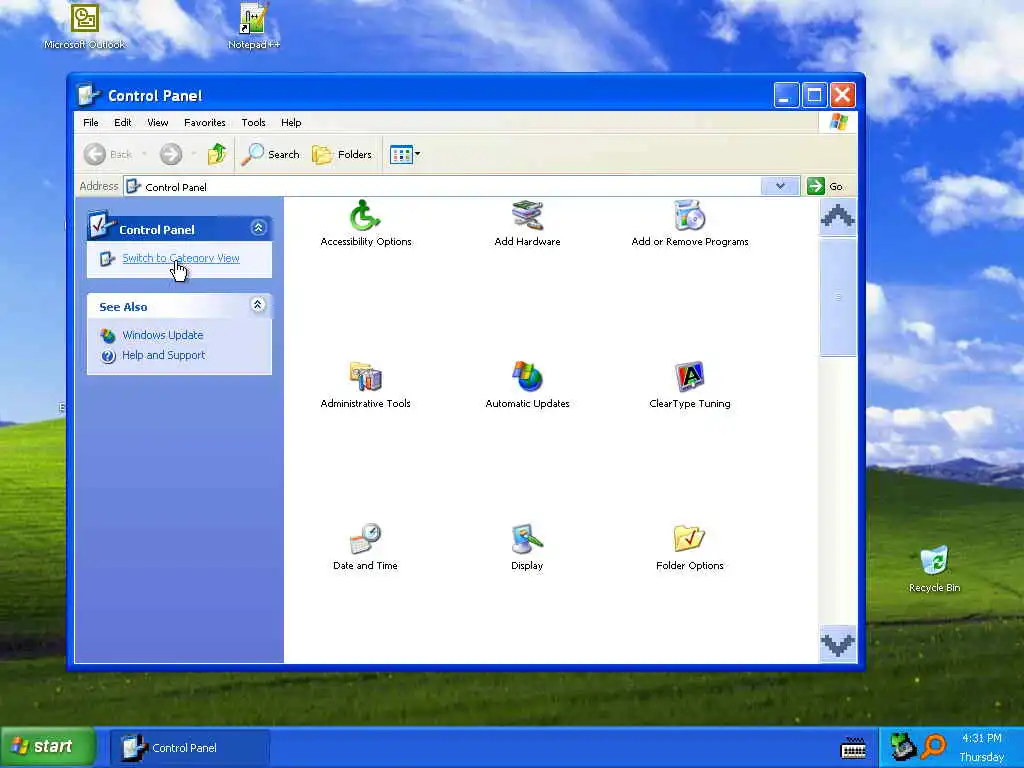
Task: Open ClearType Tuning icon
Action: click(x=689, y=377)
